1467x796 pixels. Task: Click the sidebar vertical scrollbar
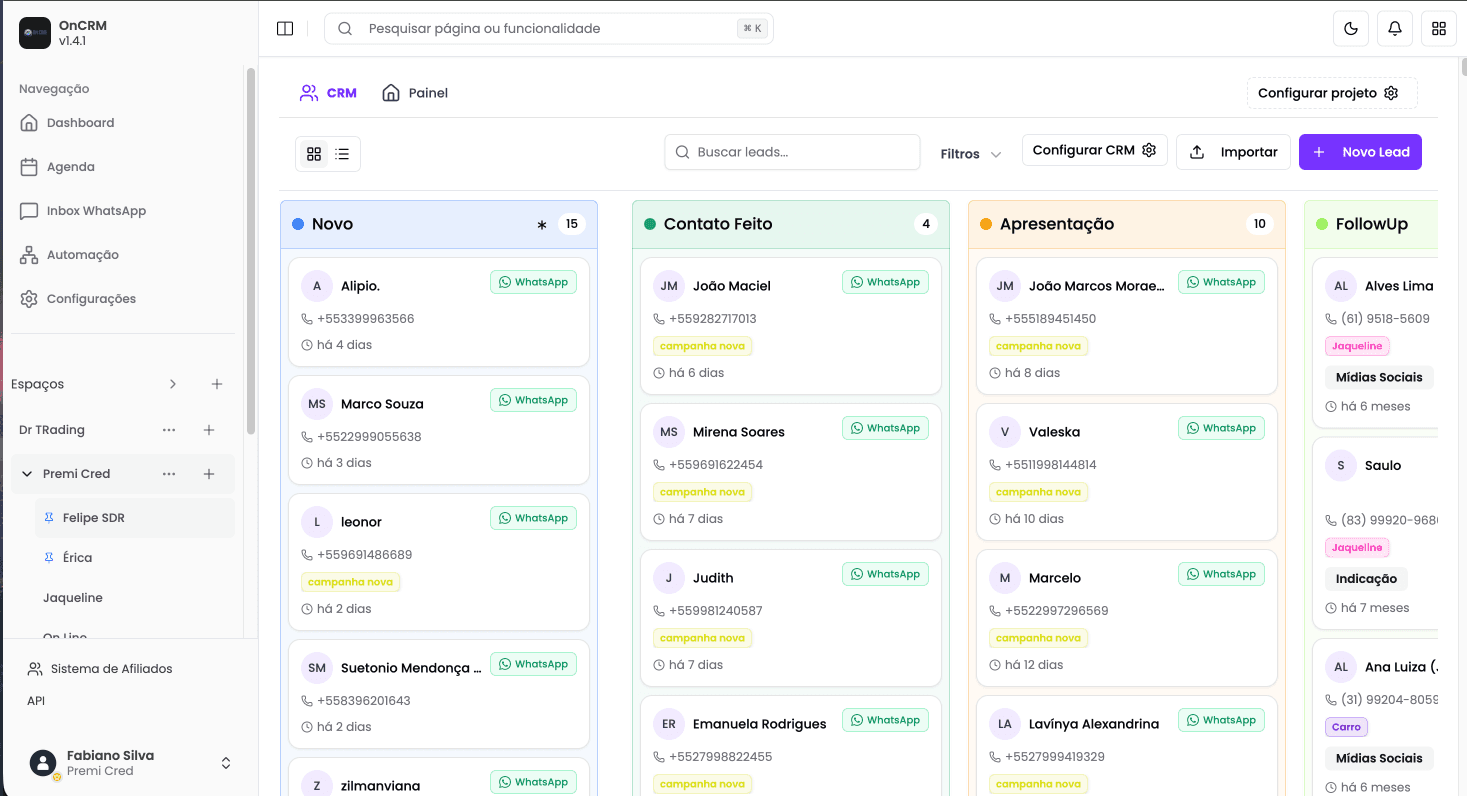(x=251, y=250)
